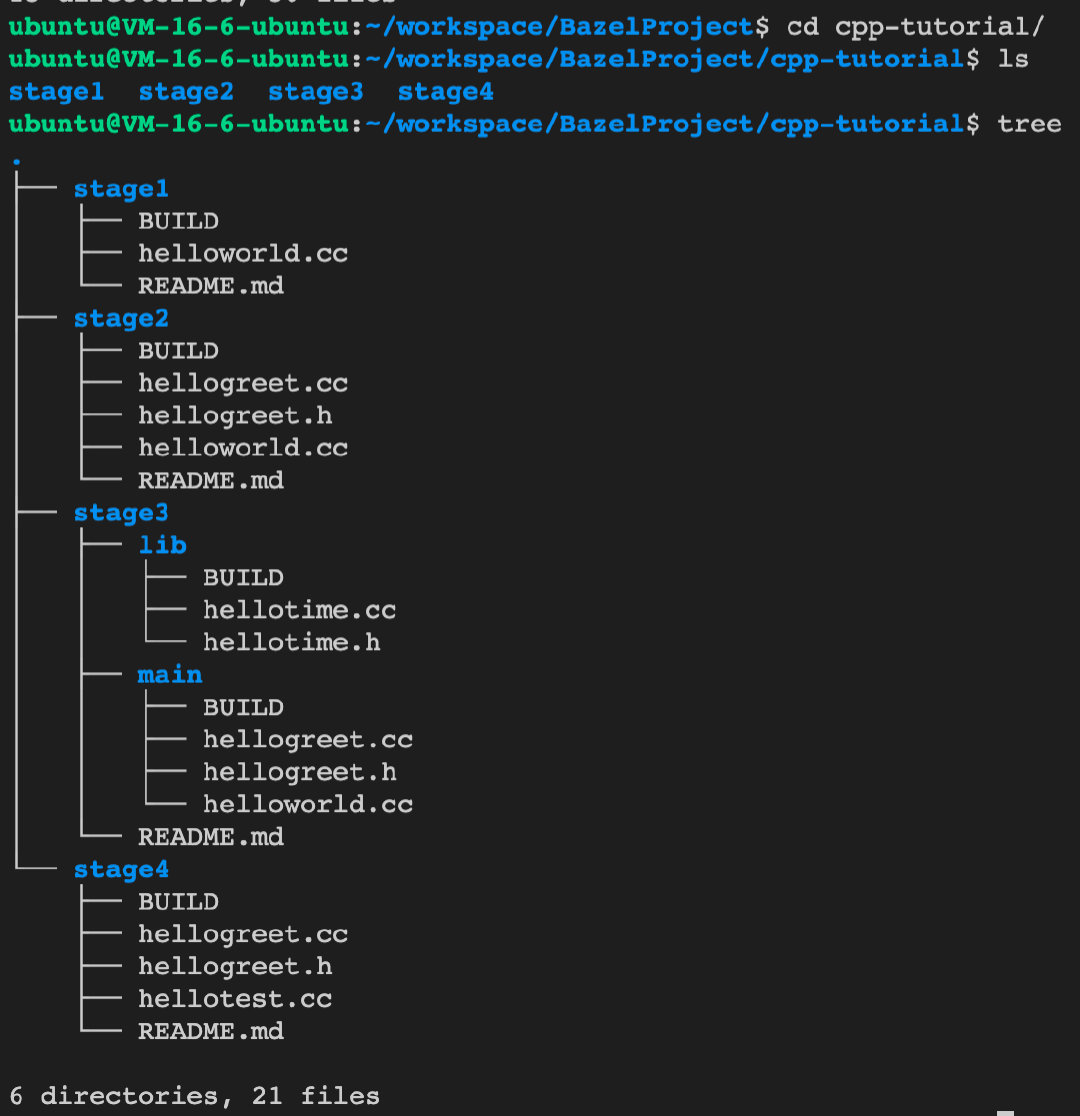This screenshot has height=1116, width=1080.
Task: Click the BUILD file under lib
Action: pos(243,578)
